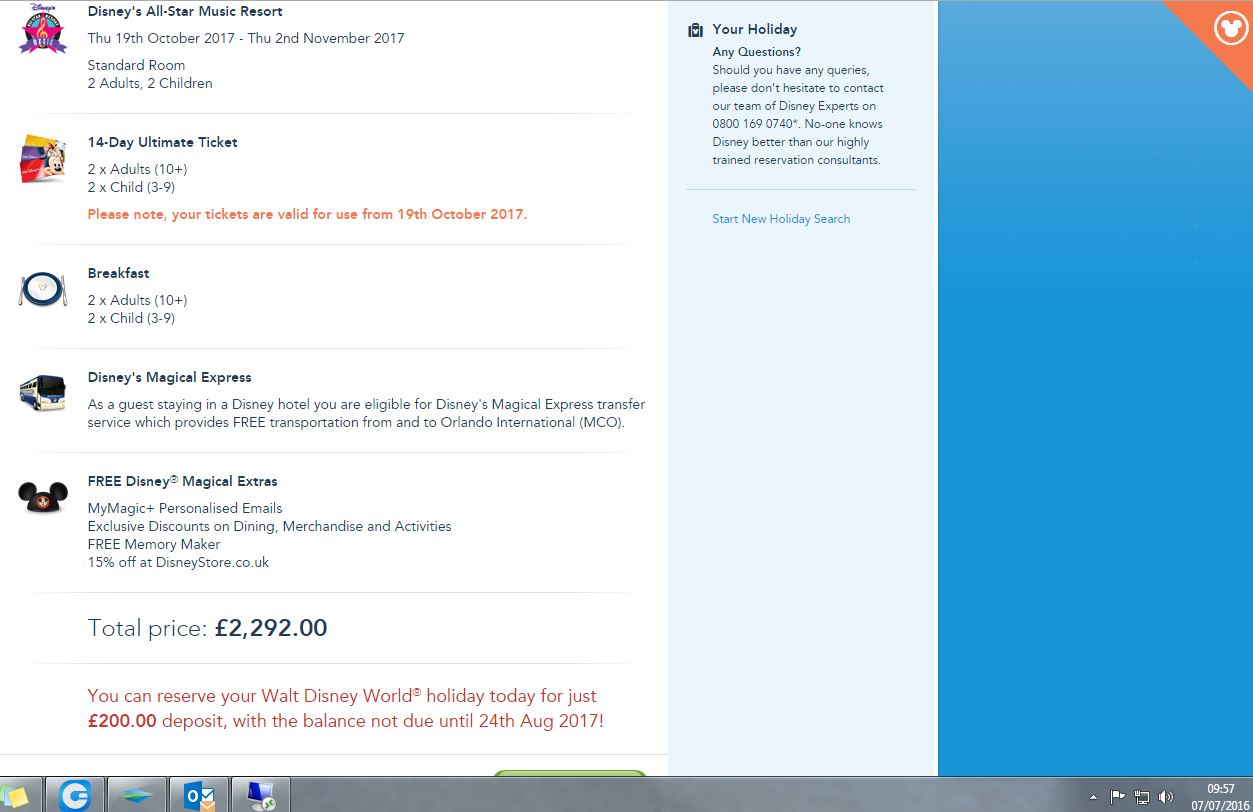Click the FREE Disney Magical Extras heading
This screenshot has width=1253, height=812.
click(182, 481)
